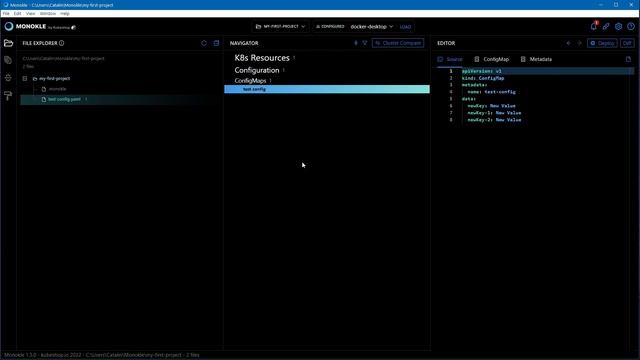
Task: Open the Edit menu
Action: (18, 13)
